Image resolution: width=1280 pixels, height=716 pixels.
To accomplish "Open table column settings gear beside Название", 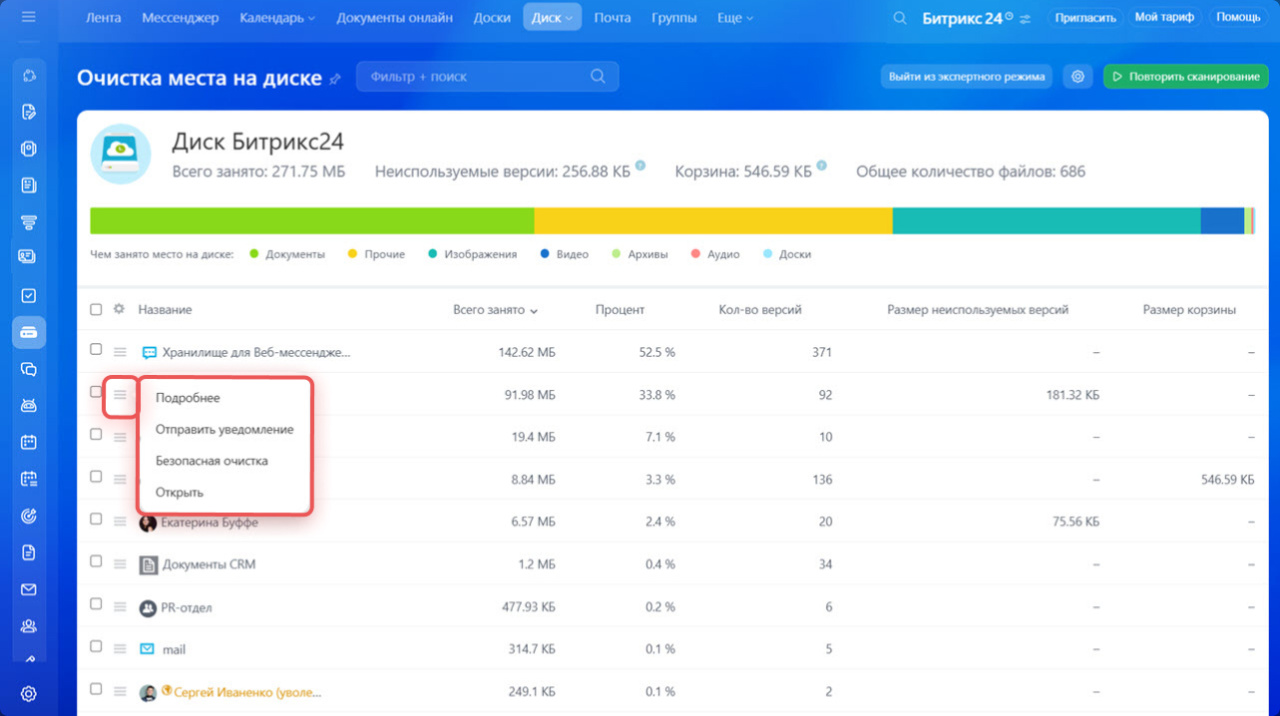I will pos(119,310).
